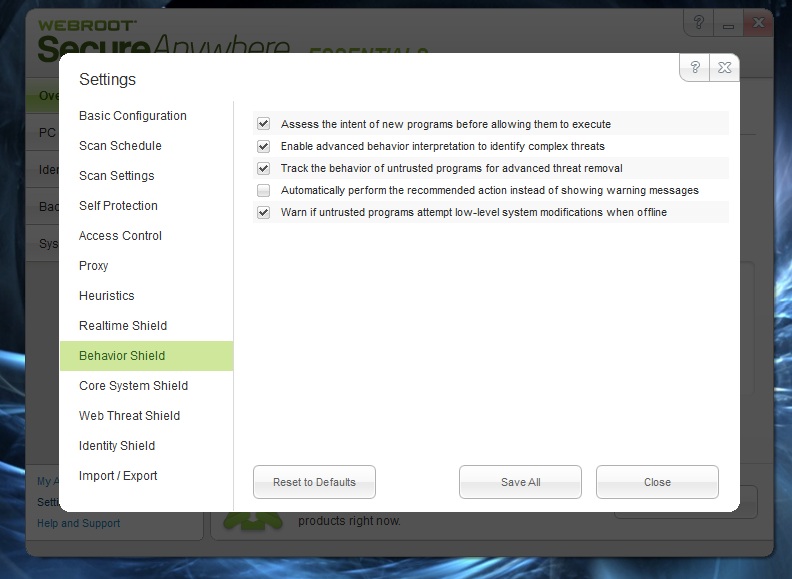Click the main window help question icon

699,23
